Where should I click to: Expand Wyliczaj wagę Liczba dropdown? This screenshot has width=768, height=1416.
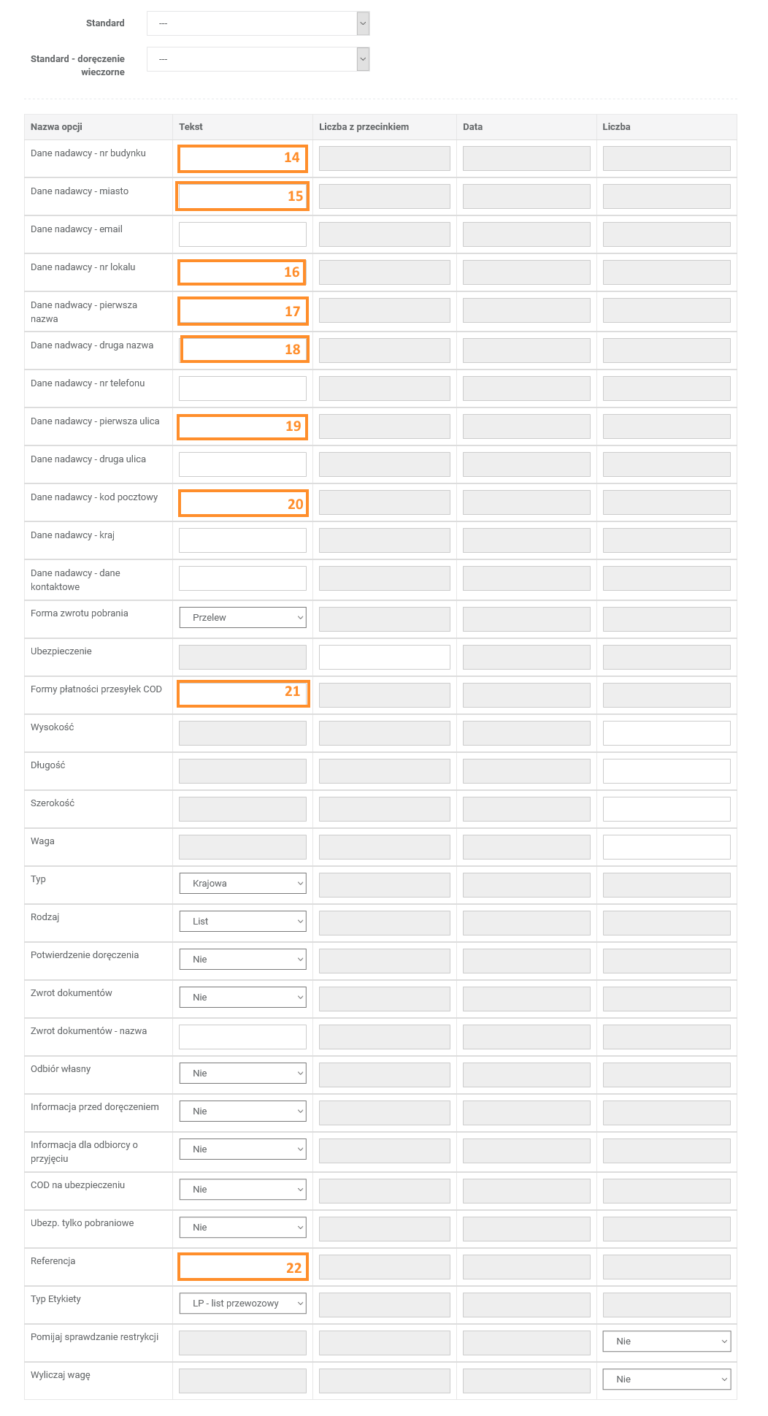(x=666, y=1380)
